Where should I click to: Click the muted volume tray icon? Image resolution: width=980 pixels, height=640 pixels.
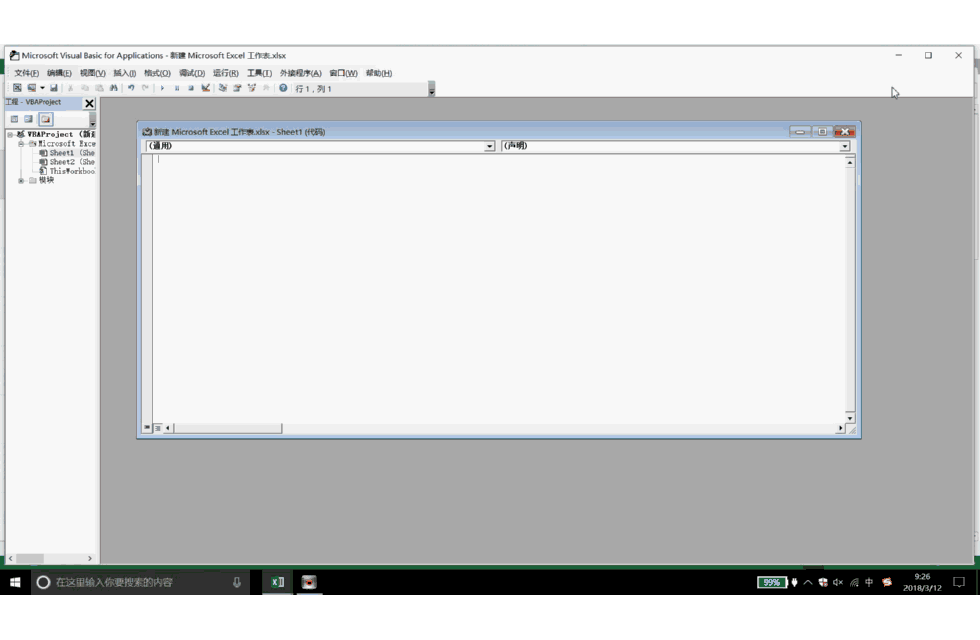point(838,582)
